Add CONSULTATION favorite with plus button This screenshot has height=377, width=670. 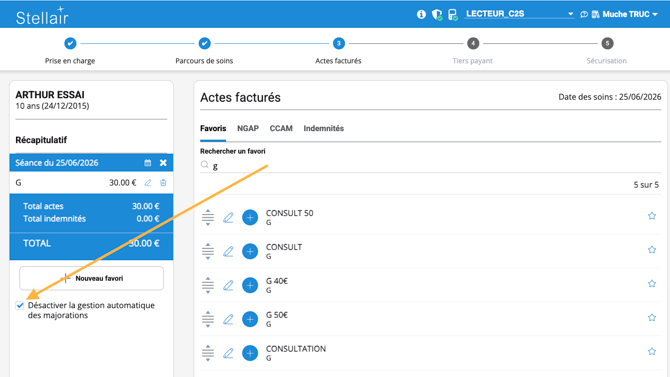(x=250, y=353)
